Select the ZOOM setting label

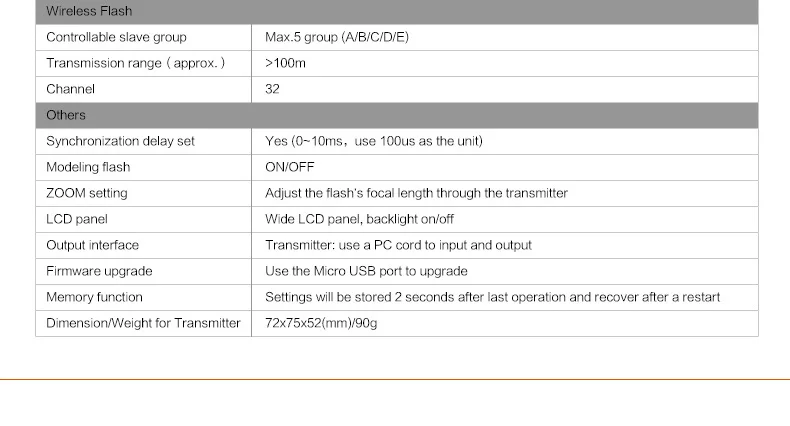pos(87,193)
